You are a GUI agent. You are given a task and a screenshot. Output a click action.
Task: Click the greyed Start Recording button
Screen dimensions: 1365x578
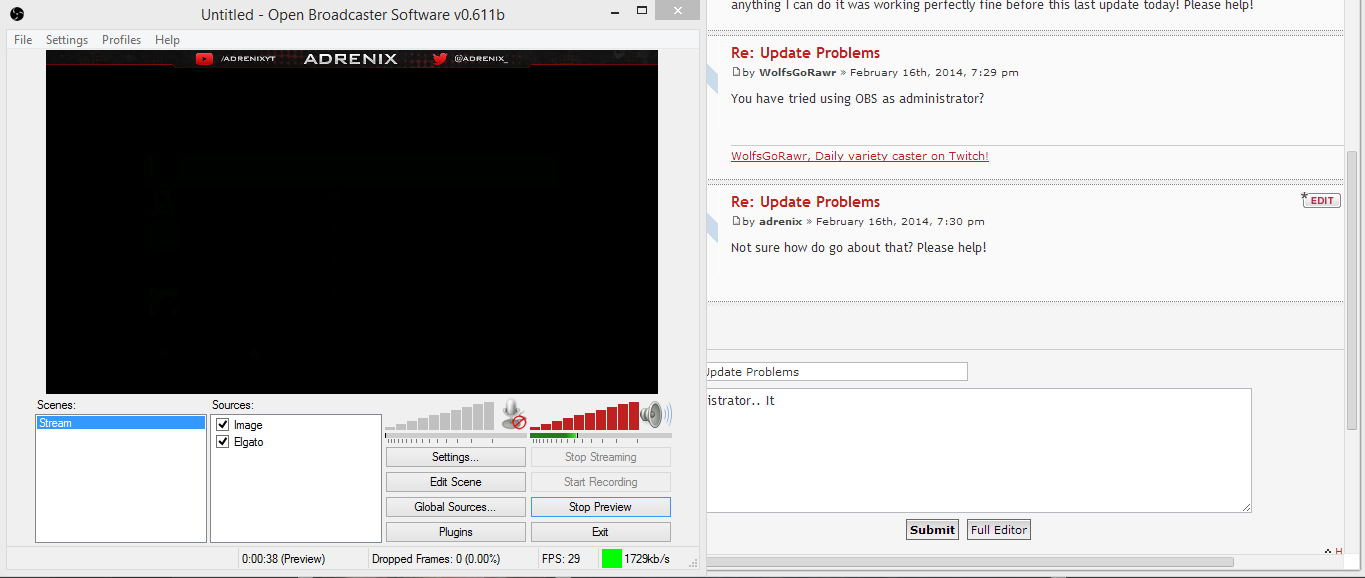(x=601, y=482)
